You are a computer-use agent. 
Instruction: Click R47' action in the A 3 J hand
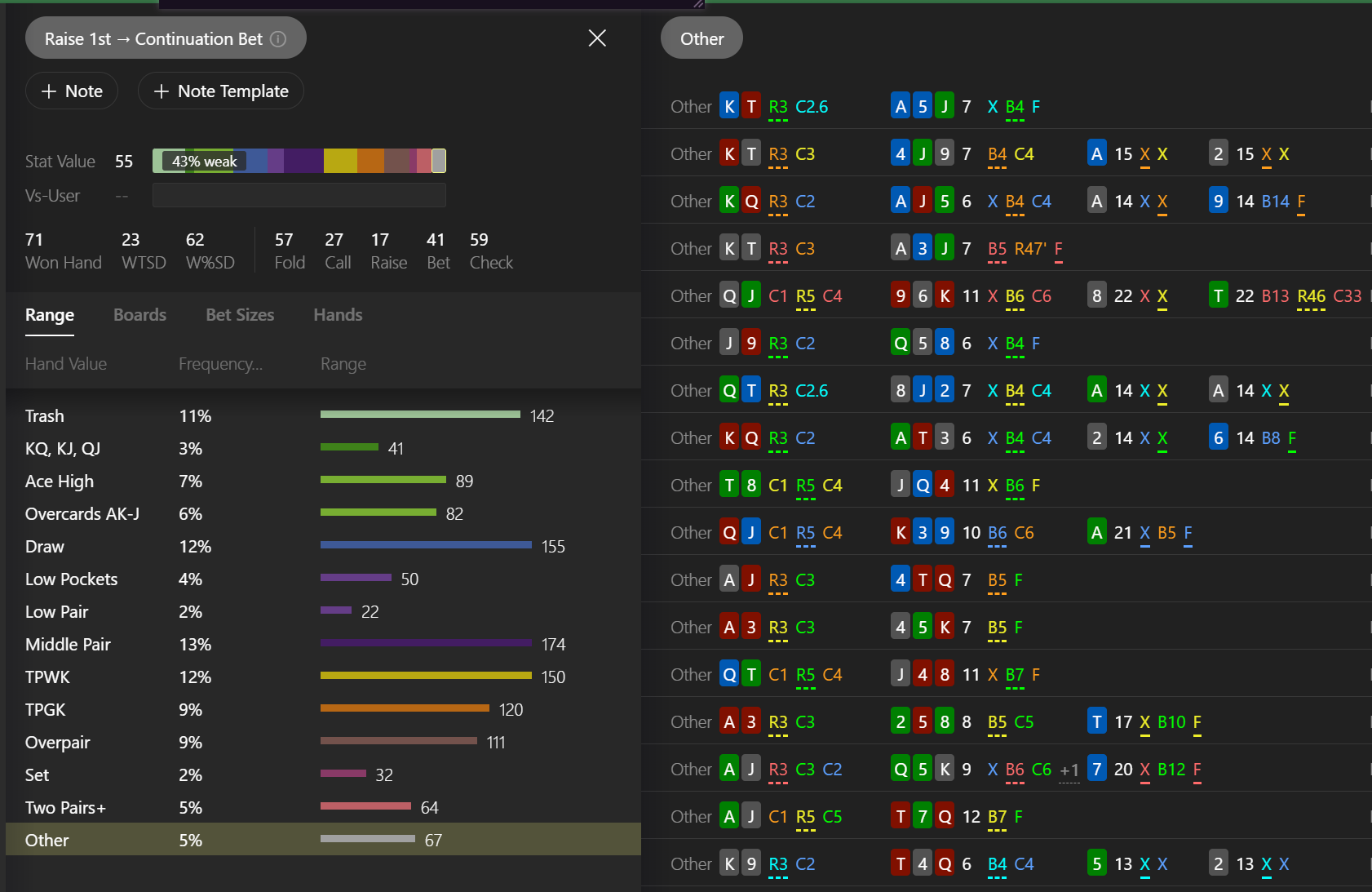(1030, 249)
